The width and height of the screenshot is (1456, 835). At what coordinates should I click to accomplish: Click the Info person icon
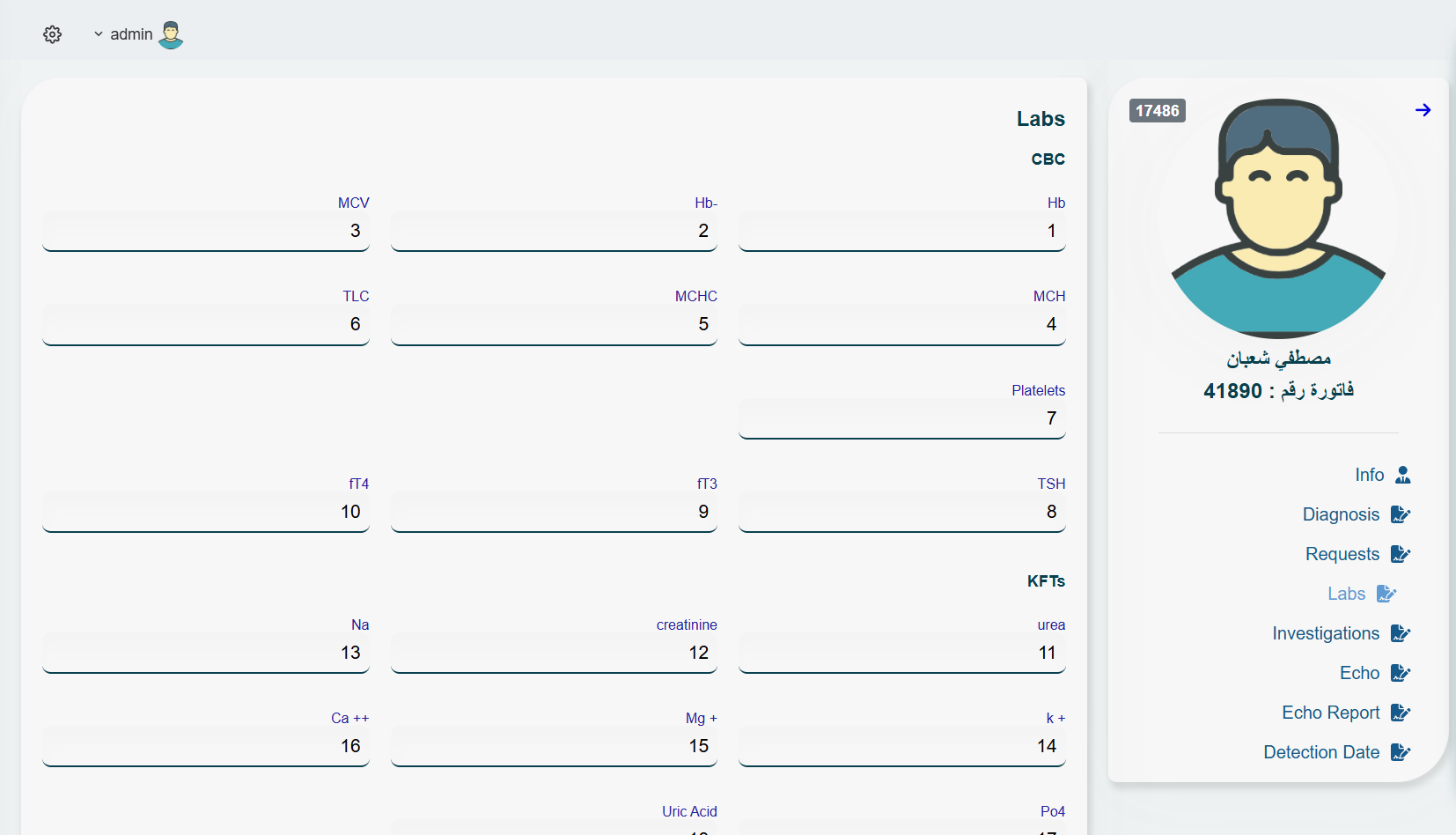click(x=1402, y=475)
